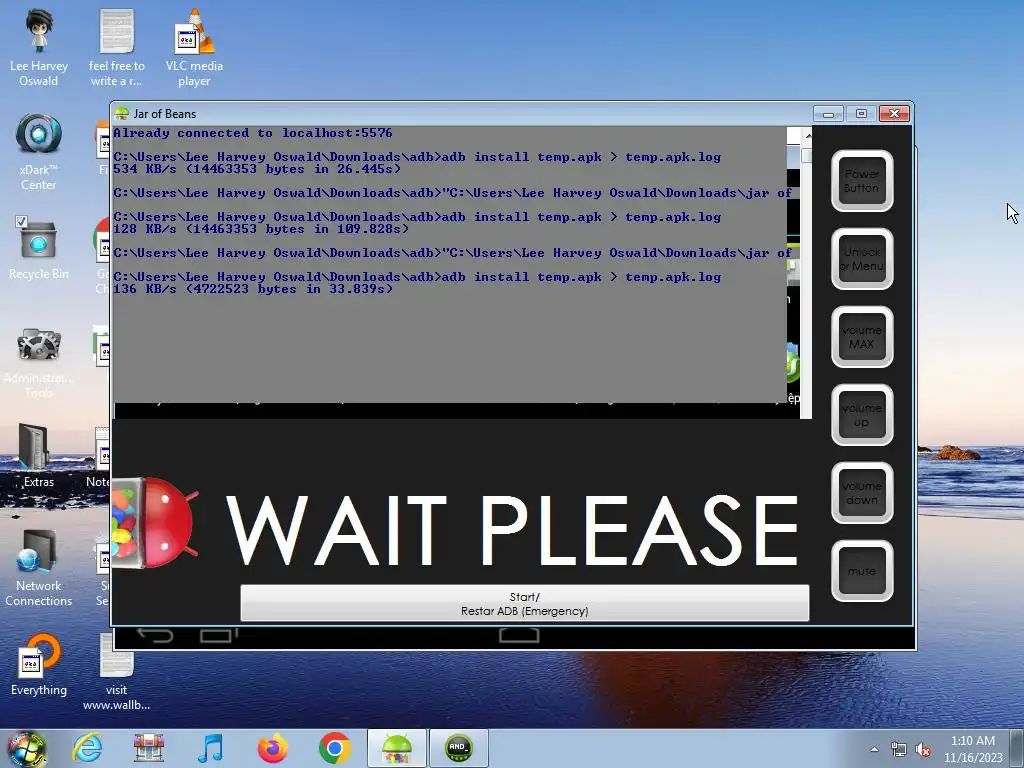Open the 'feel free to write a r...' file

pyautogui.click(x=116, y=47)
